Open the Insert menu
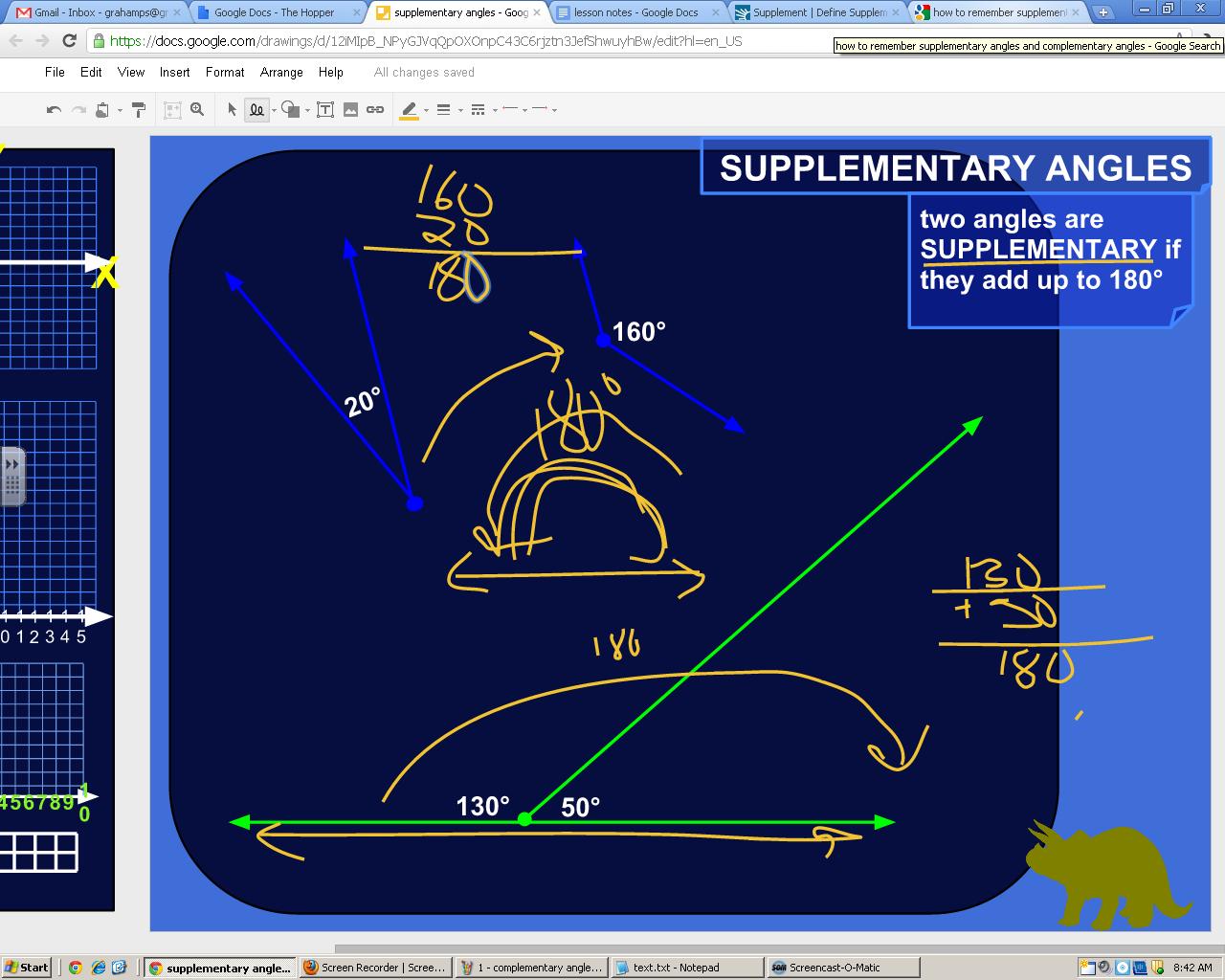Viewport: 1225px width, 980px height. [x=174, y=73]
